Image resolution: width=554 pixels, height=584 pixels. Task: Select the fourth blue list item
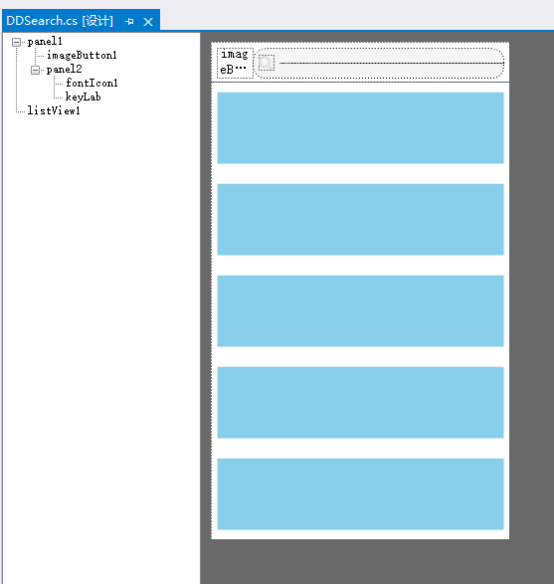click(360, 403)
